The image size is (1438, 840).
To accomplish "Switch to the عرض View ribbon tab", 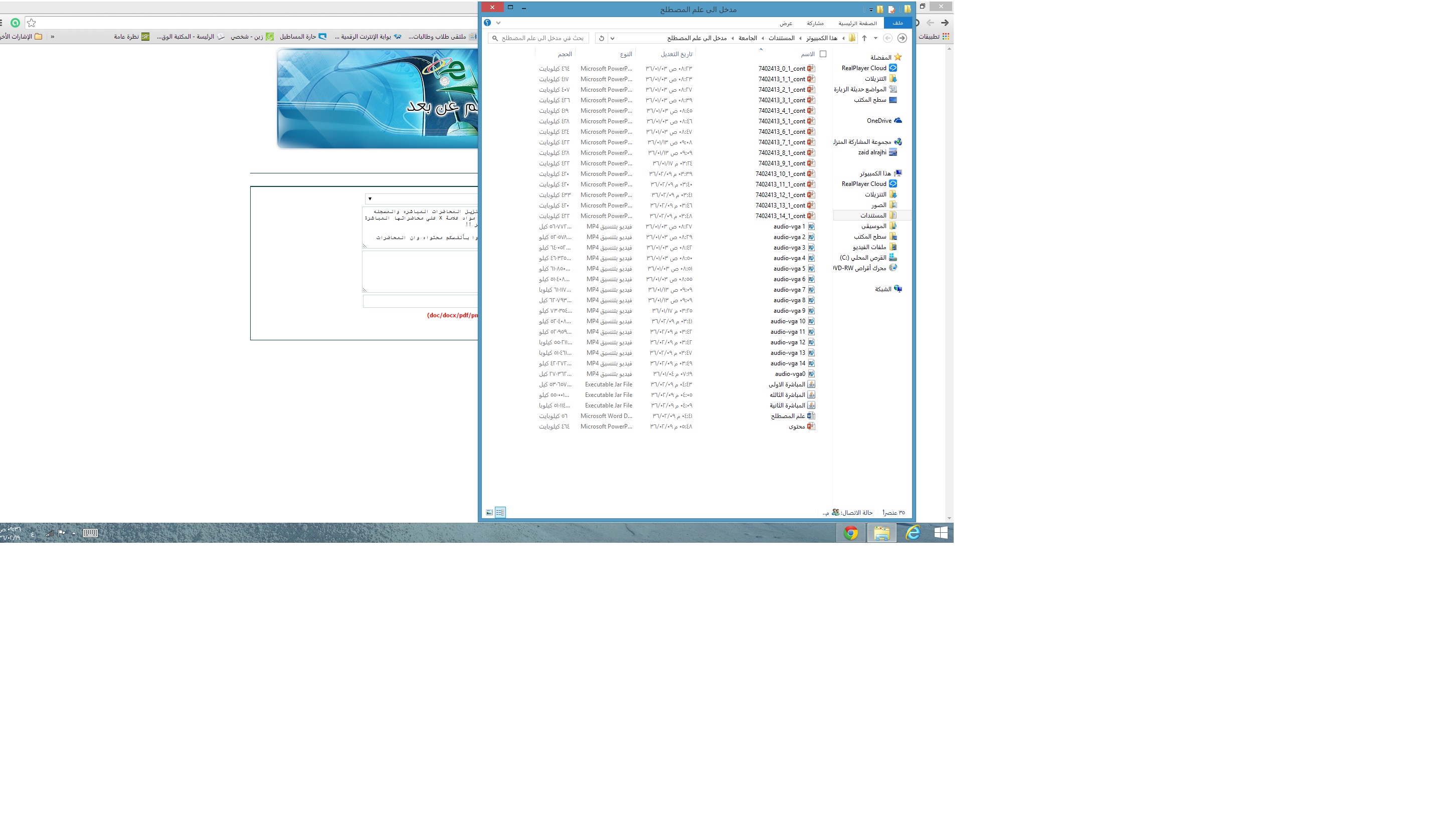I will tap(786, 24).
